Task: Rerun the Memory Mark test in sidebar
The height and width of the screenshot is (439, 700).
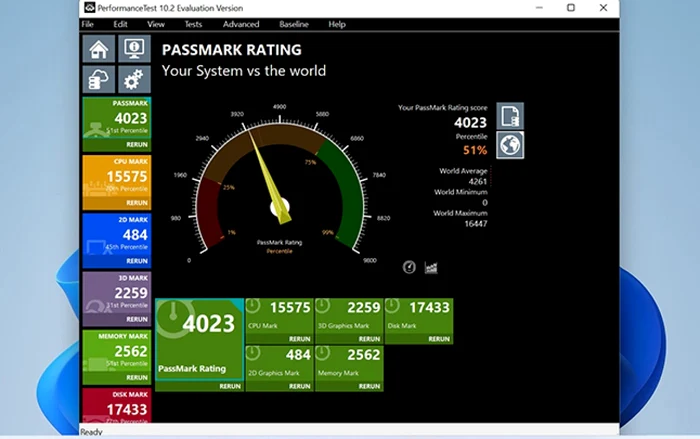Action: 137,378
